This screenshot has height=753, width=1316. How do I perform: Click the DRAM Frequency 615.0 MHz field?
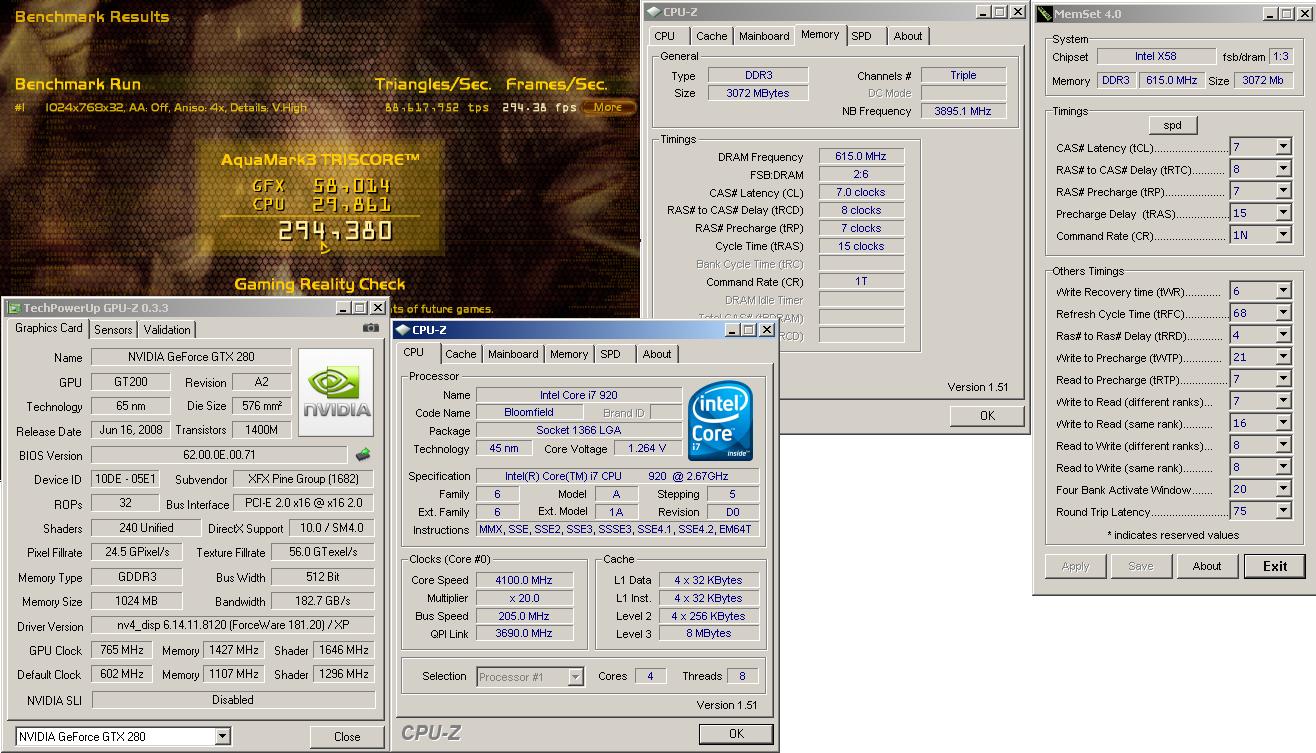[x=861, y=156]
